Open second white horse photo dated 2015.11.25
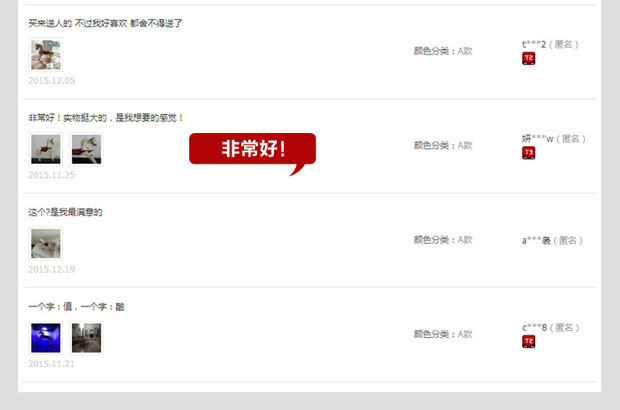This screenshot has width=620, height=410. [87, 149]
